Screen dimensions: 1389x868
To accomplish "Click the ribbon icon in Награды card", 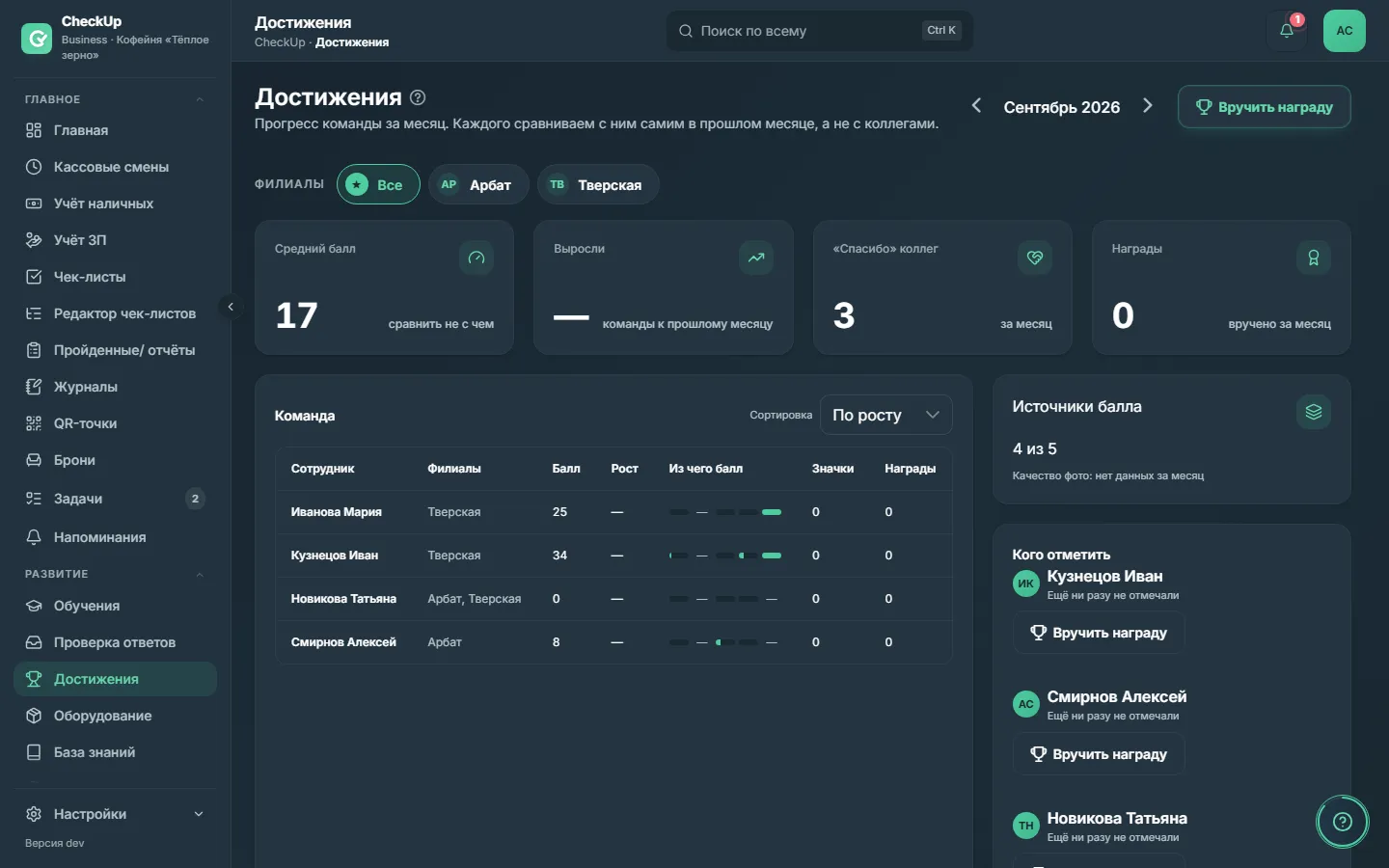I will point(1314,258).
